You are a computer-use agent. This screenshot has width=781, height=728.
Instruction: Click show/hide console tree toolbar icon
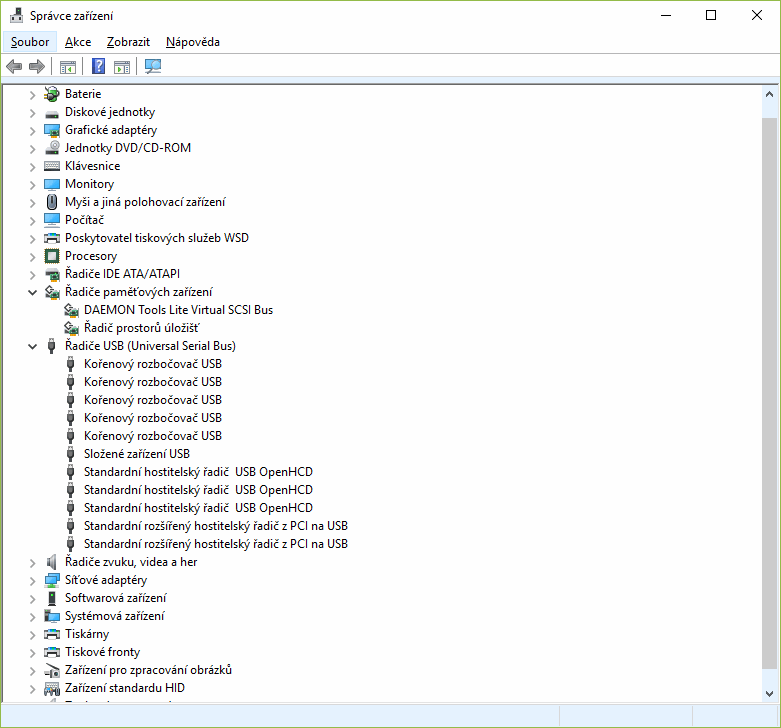(x=68, y=67)
